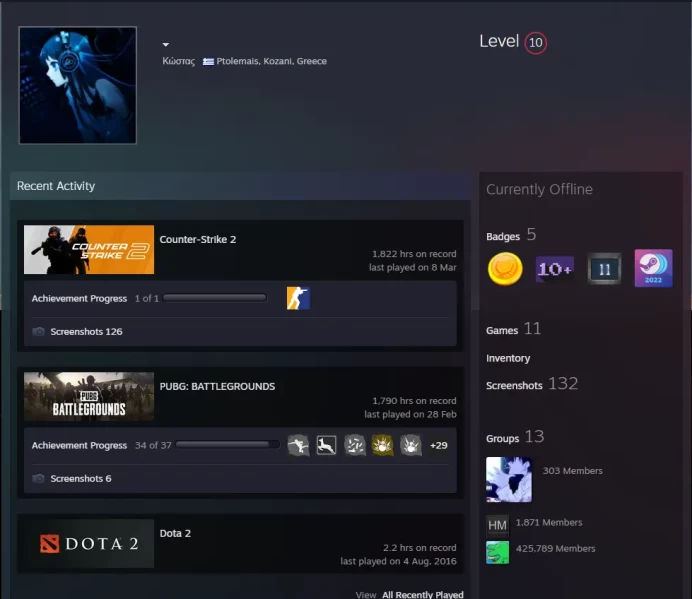This screenshot has width=692, height=599.
Task: Open the years of service 11 badge
Action: point(604,269)
